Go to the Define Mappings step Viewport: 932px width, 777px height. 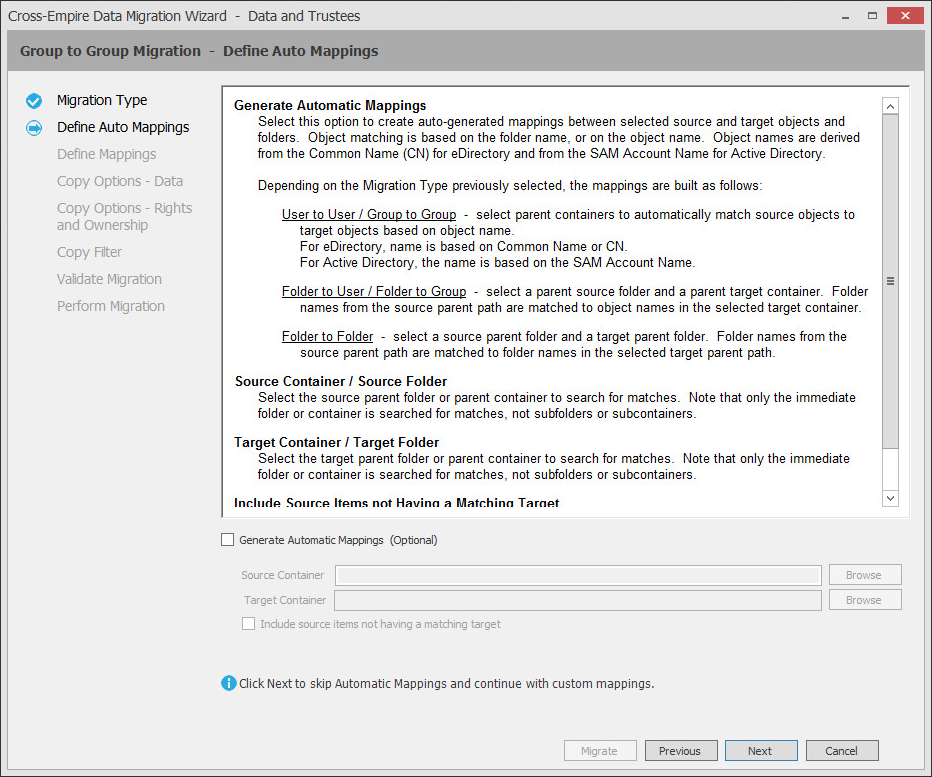pyautogui.click(x=106, y=154)
